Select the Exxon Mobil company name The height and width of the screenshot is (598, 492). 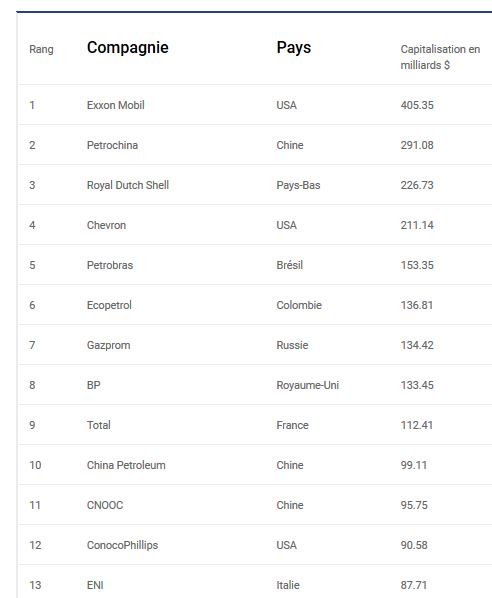pos(116,105)
